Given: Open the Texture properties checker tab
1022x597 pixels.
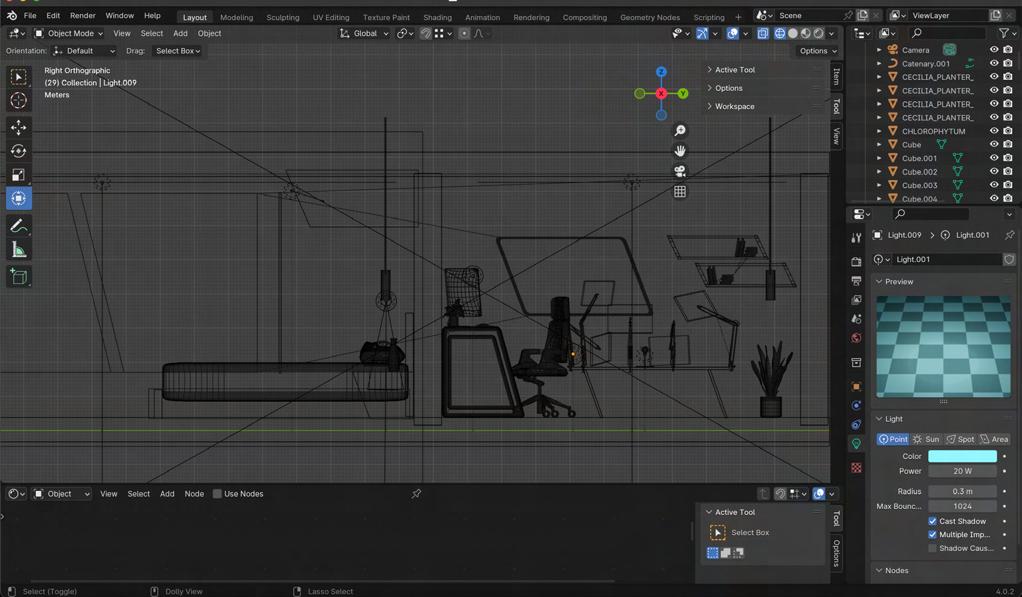Looking at the screenshot, I should [856, 468].
